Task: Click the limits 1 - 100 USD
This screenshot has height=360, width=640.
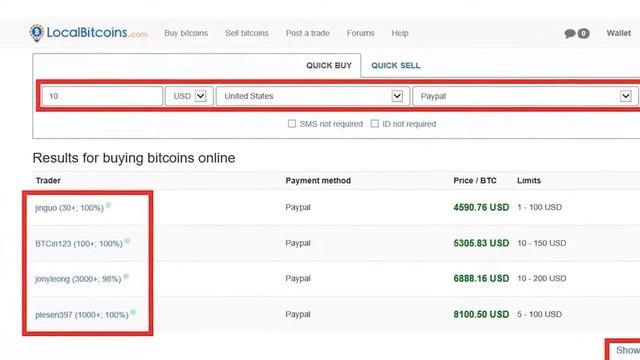Action: (539, 207)
